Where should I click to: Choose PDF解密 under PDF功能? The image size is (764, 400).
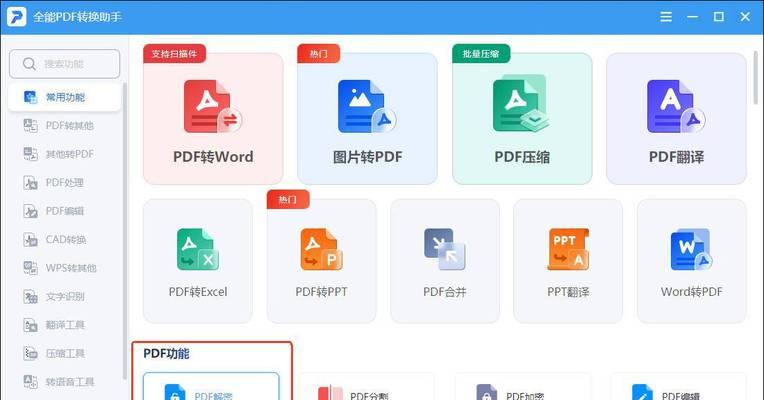(x=211, y=387)
